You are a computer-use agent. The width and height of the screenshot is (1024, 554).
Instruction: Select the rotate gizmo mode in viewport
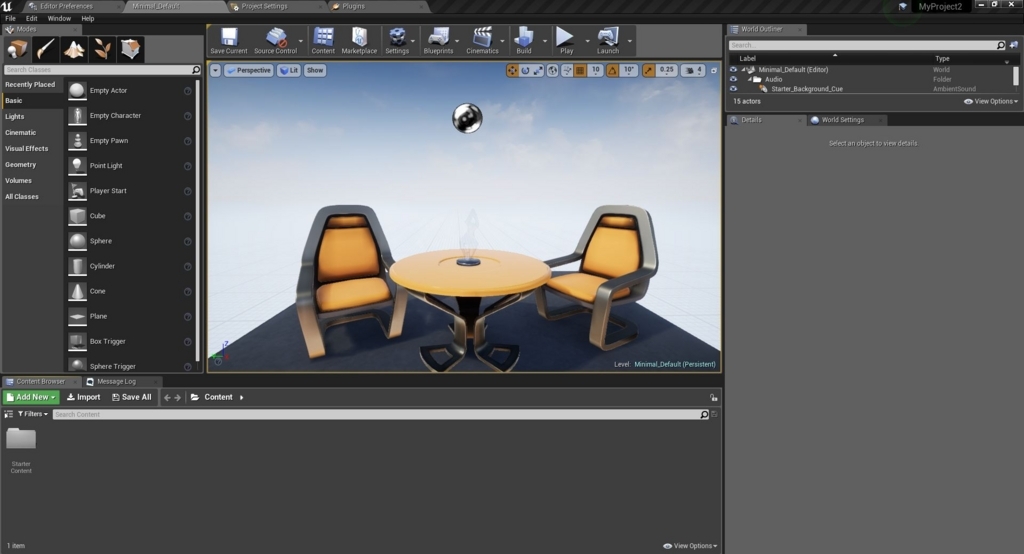[x=525, y=70]
